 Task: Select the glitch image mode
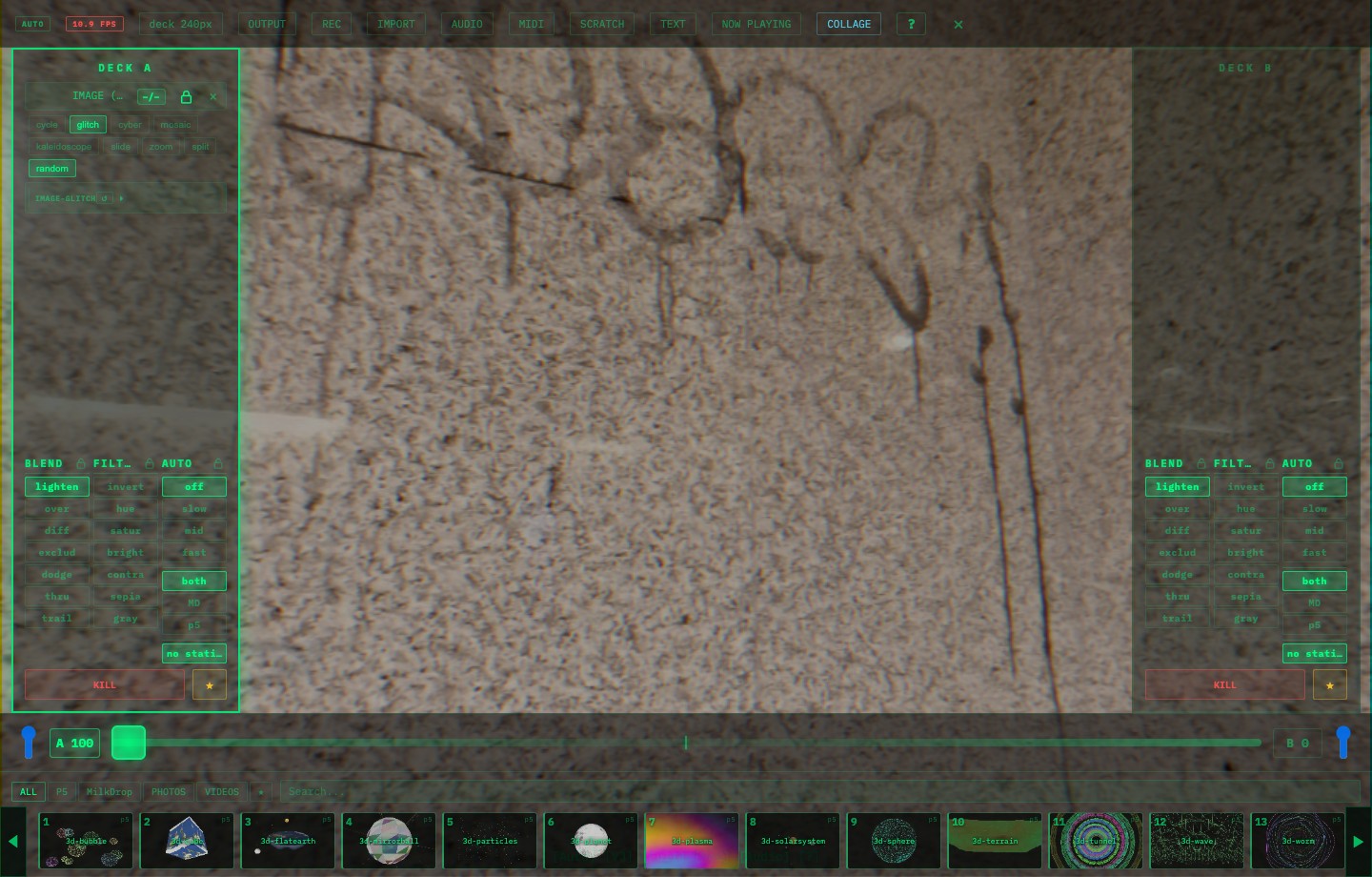click(88, 125)
